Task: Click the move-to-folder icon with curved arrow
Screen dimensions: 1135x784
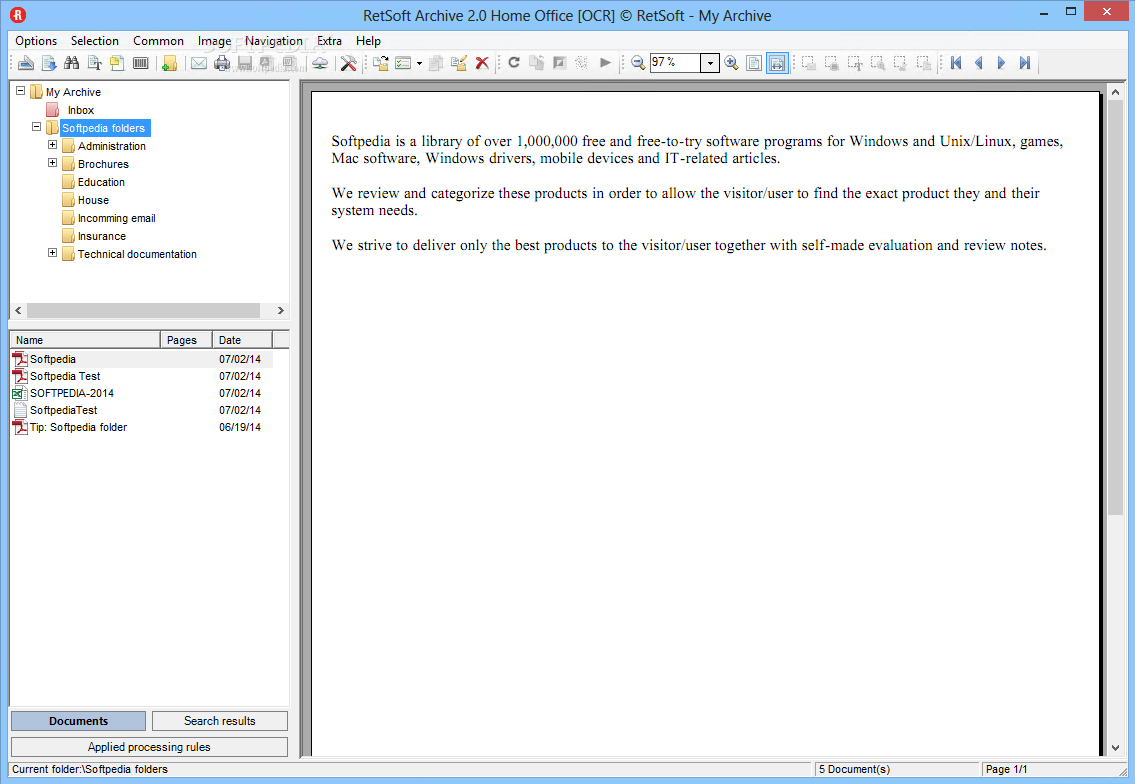Action: [x=381, y=63]
